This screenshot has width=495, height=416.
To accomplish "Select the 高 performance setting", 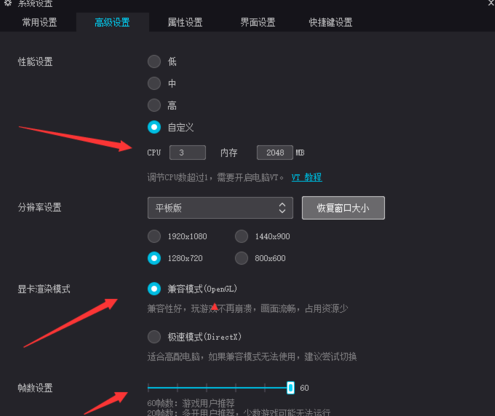I will 154,105.
